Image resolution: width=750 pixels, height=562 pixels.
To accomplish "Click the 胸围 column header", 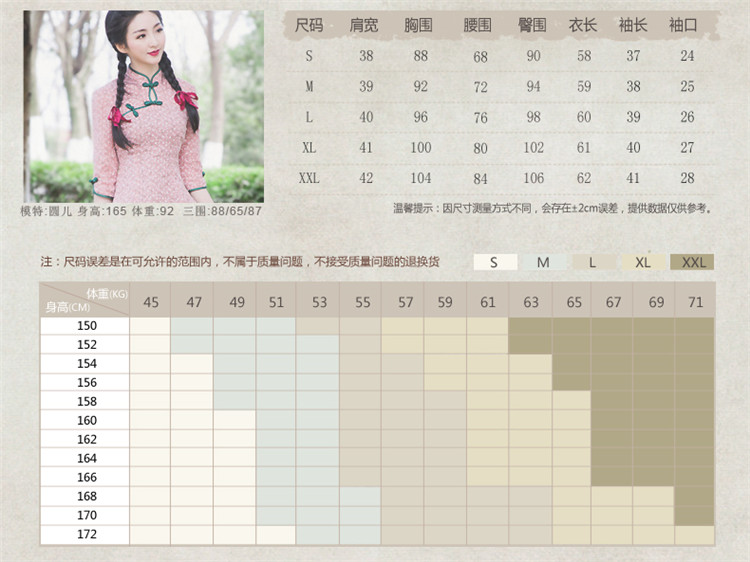I will 421,26.
